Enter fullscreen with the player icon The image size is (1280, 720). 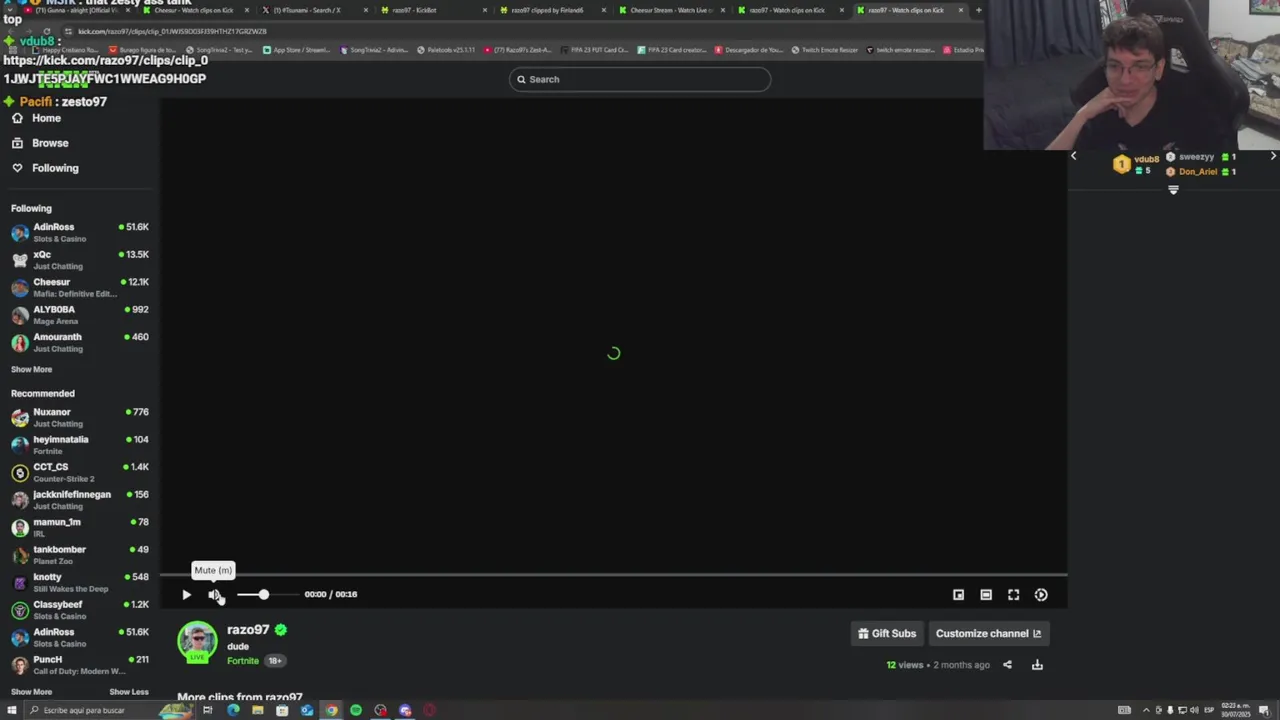pos(1013,595)
